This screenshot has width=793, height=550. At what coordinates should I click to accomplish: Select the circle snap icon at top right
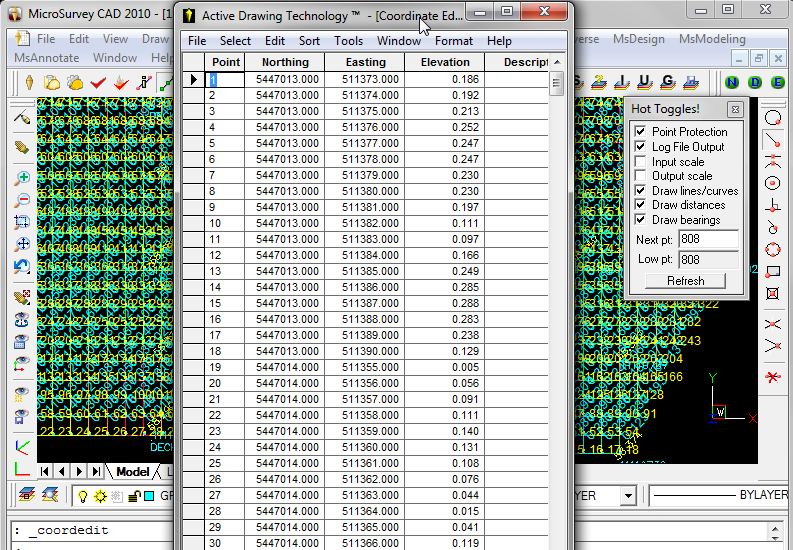pos(772,118)
